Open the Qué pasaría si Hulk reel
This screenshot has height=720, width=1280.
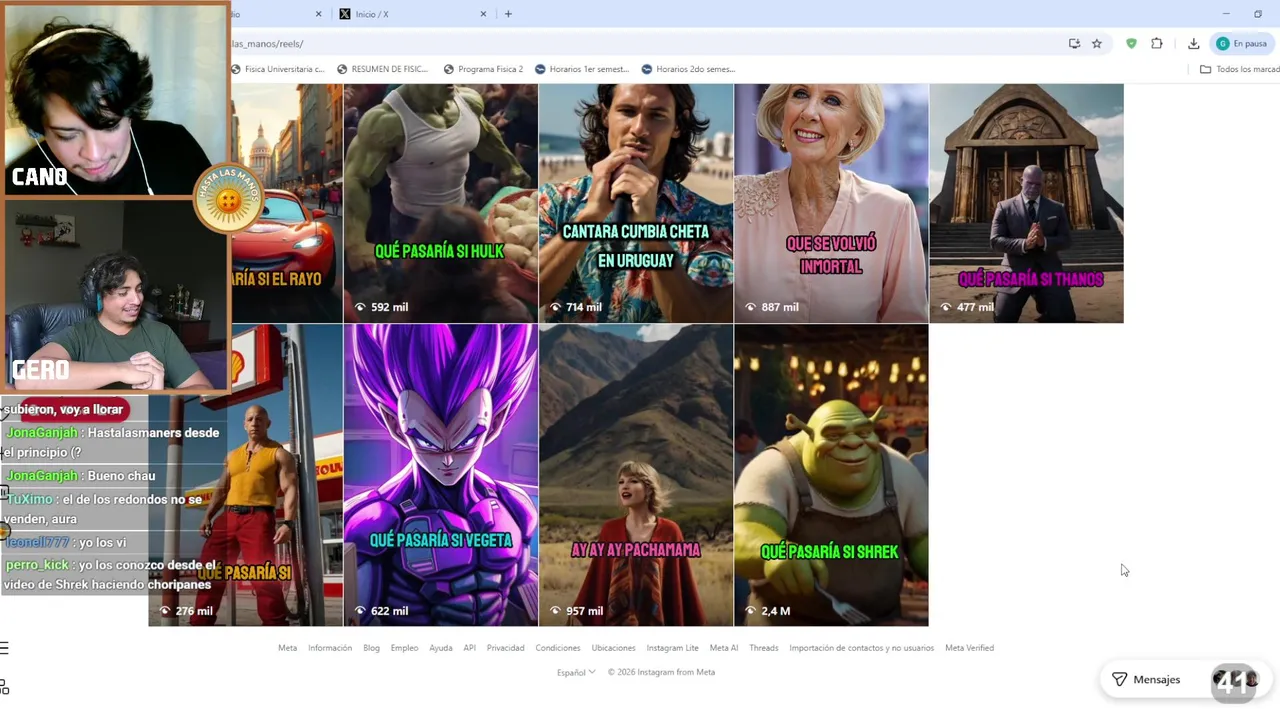(x=440, y=203)
